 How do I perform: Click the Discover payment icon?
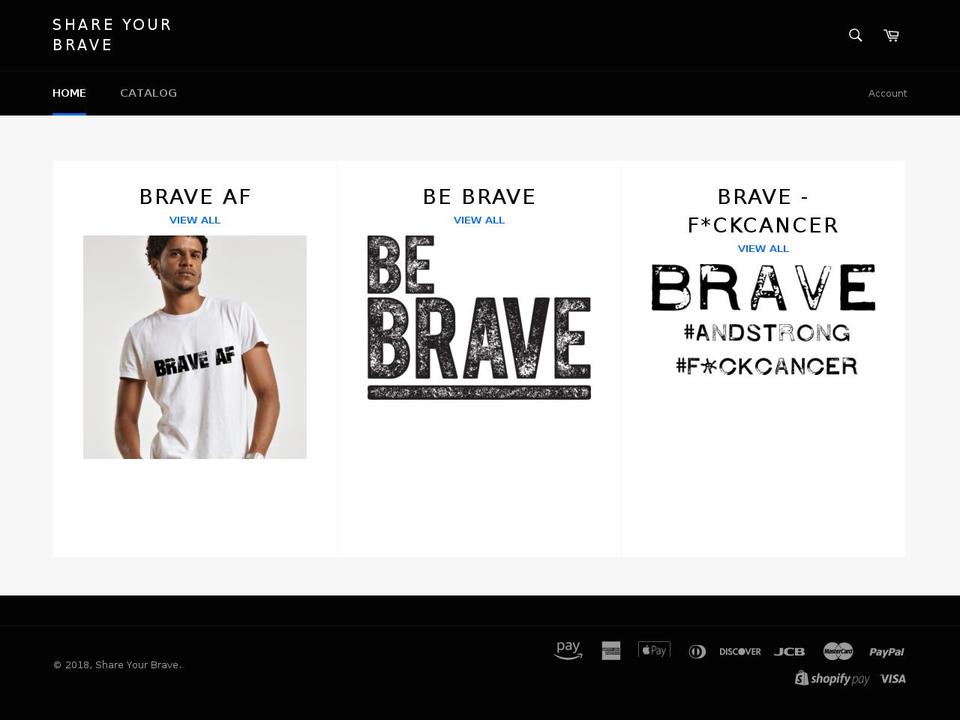[x=740, y=651]
